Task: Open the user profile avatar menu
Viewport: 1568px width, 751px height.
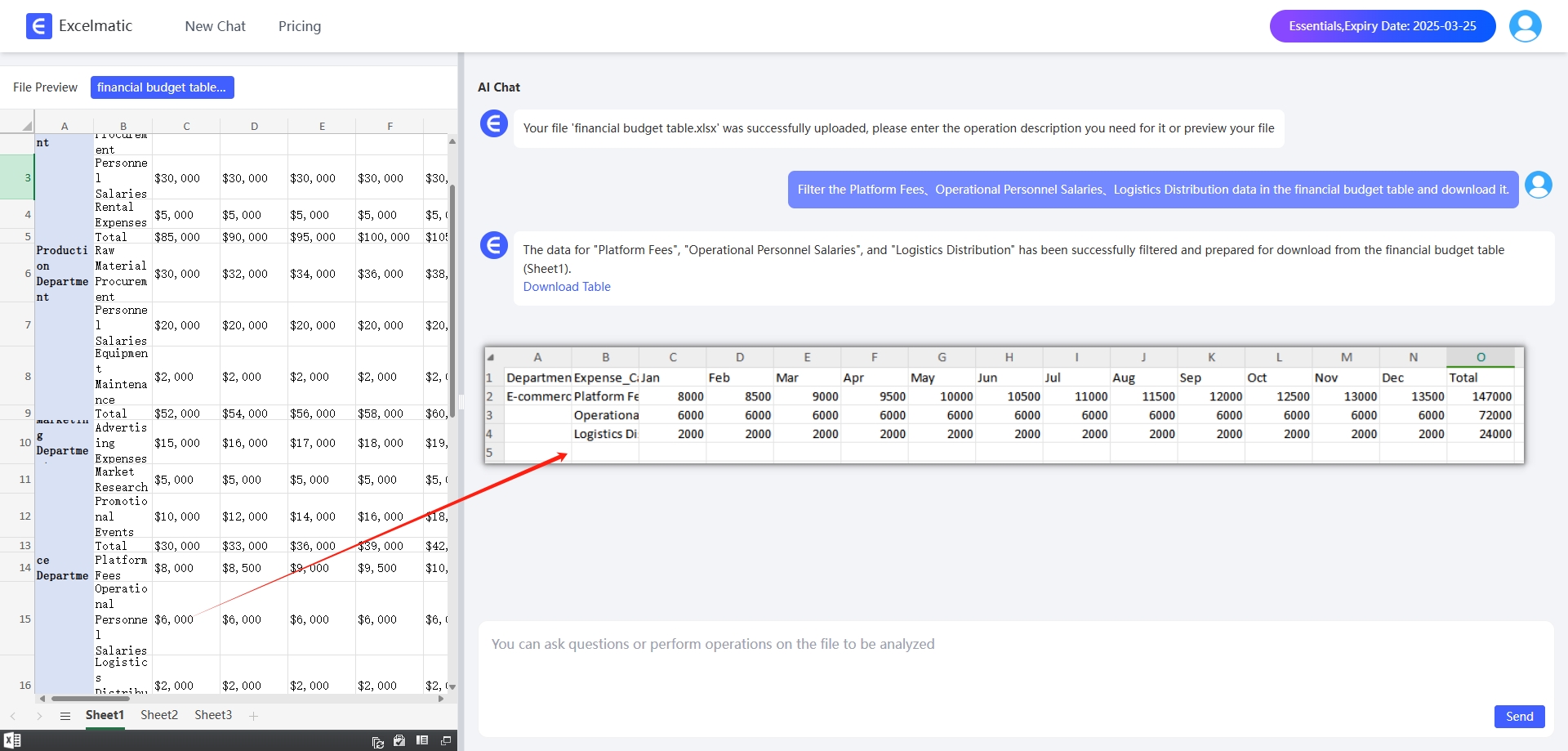Action: click(x=1525, y=26)
